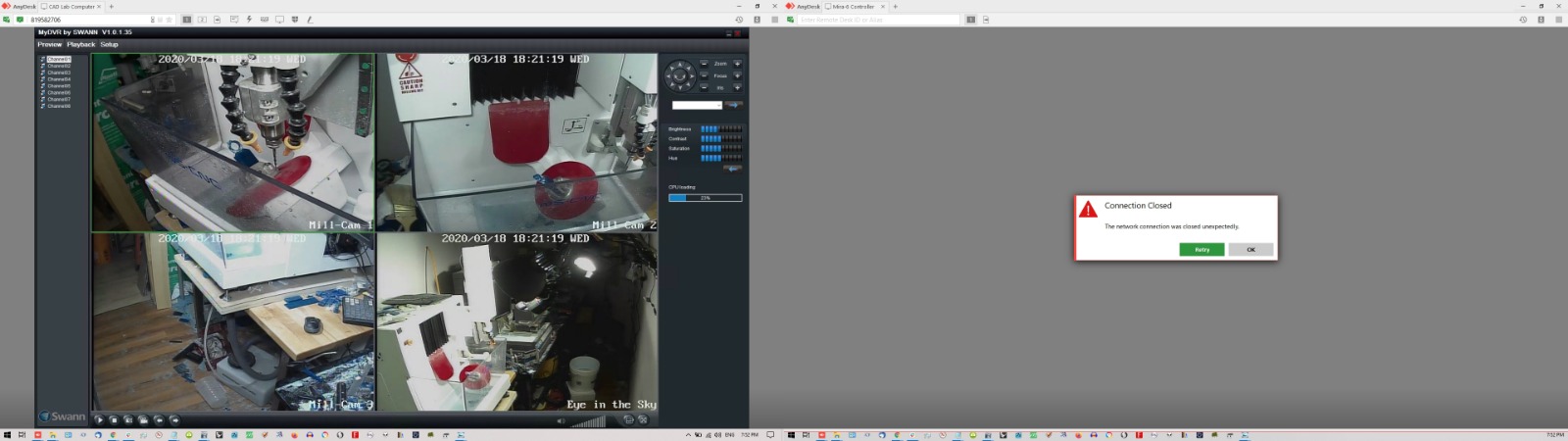1568x441 pixels.
Task: Open notification center on left taskbar
Action: 770,435
